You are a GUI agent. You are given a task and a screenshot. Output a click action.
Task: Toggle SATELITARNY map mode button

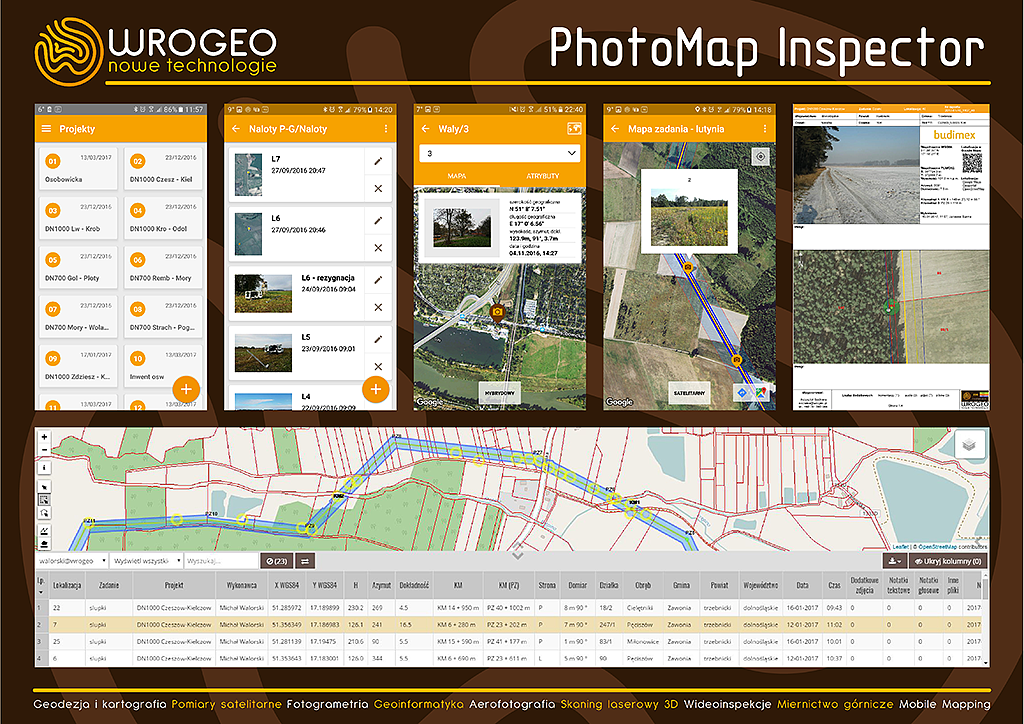click(689, 390)
